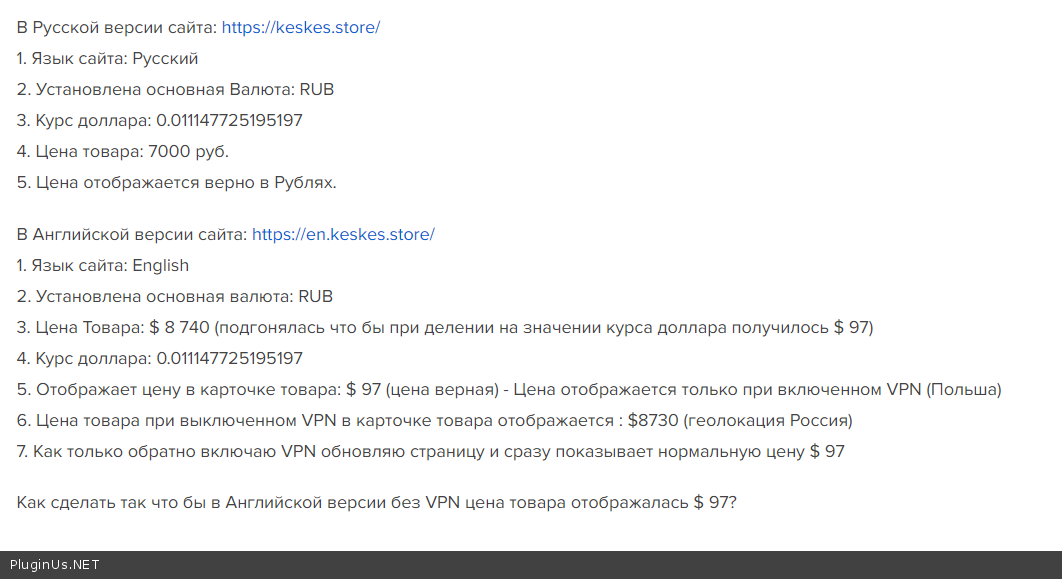The image size is (1062, 579).
Task: Click the 'Как только обратно включаю VPN' line
Action: tap(430, 452)
